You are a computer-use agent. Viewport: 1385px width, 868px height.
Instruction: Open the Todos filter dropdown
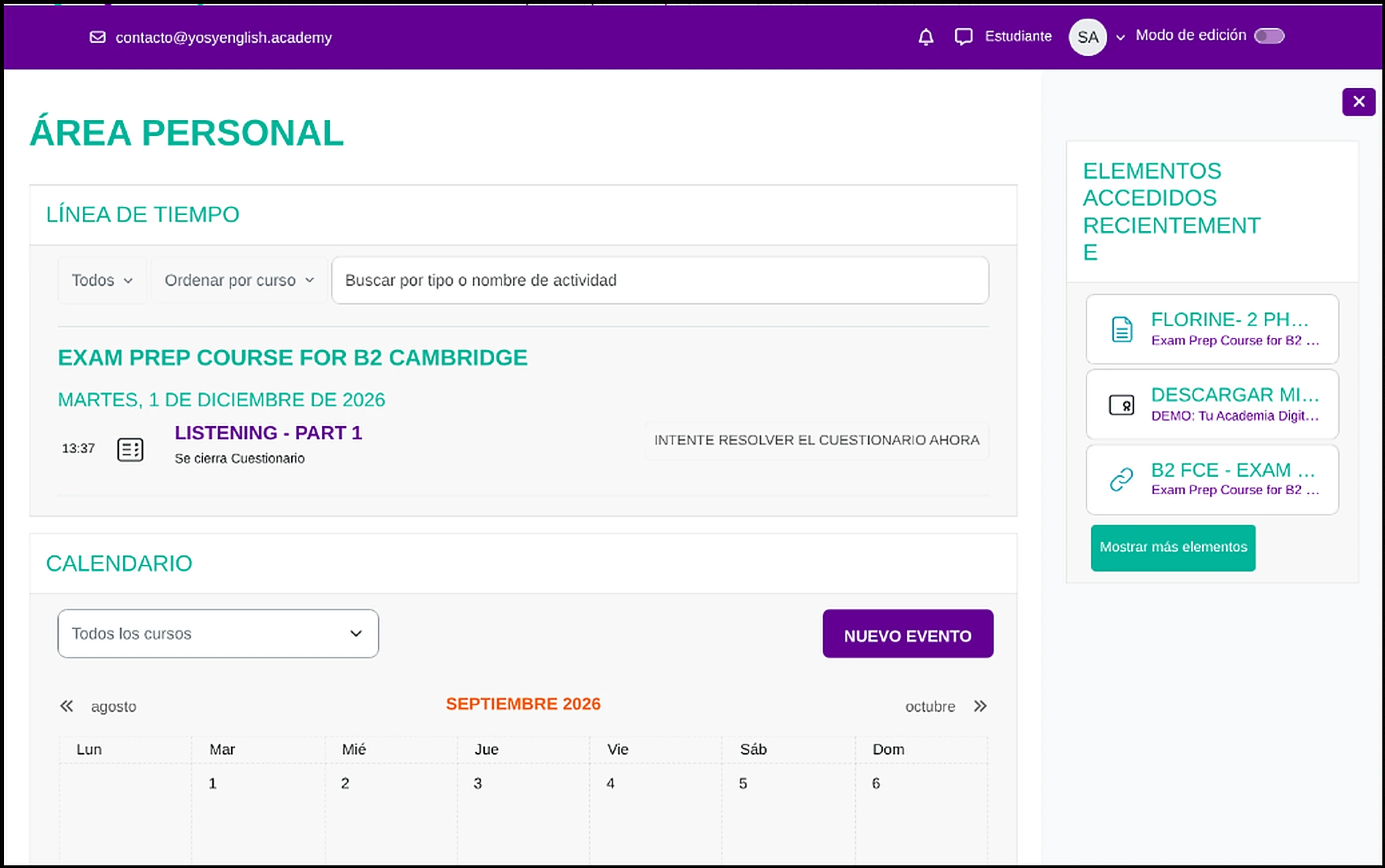click(x=102, y=280)
